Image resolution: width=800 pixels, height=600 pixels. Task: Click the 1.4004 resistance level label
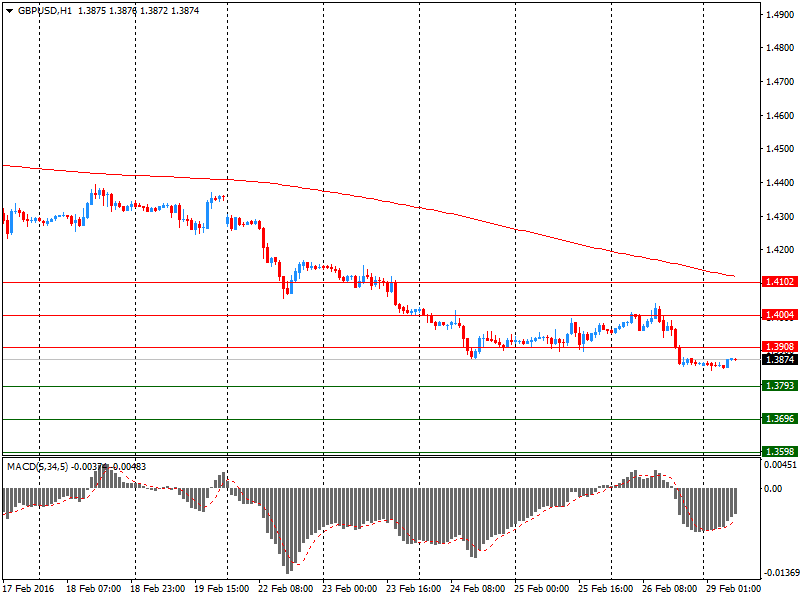pos(780,315)
